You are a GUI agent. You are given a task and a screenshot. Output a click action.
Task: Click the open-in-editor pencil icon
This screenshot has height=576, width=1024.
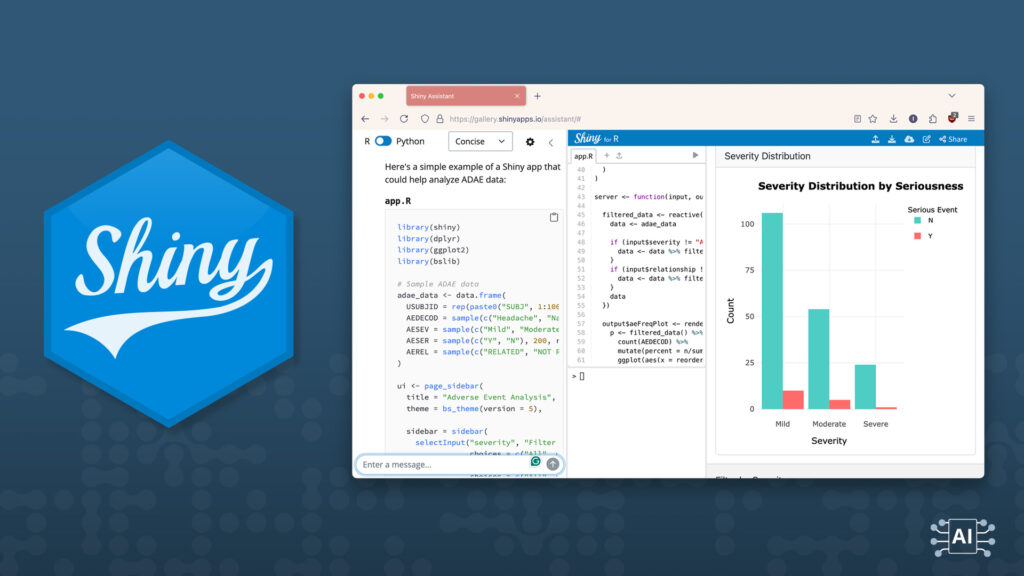point(927,139)
